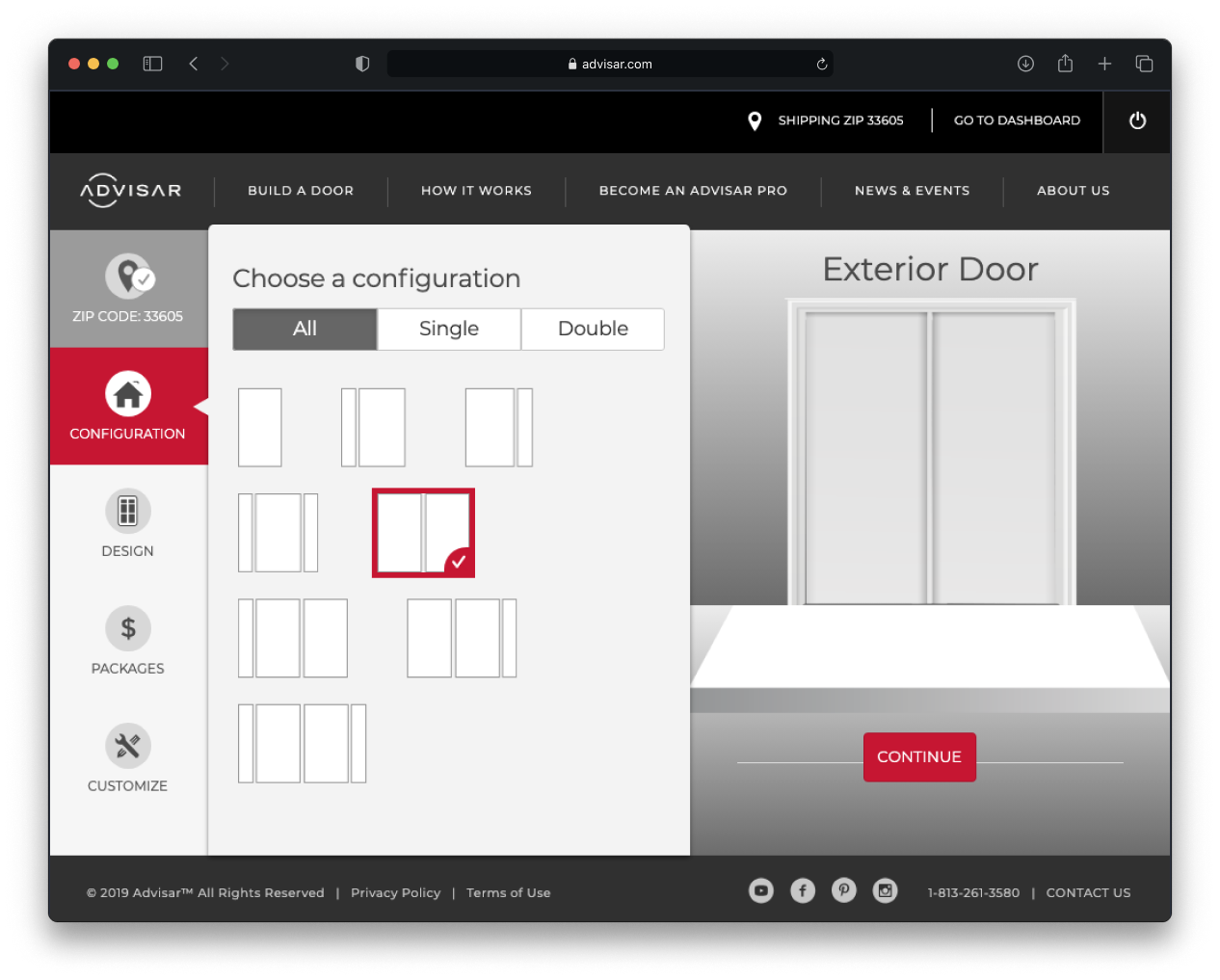Viewport: 1220px width, 980px height.
Task: Click the CONTINUE button
Action: 919,757
